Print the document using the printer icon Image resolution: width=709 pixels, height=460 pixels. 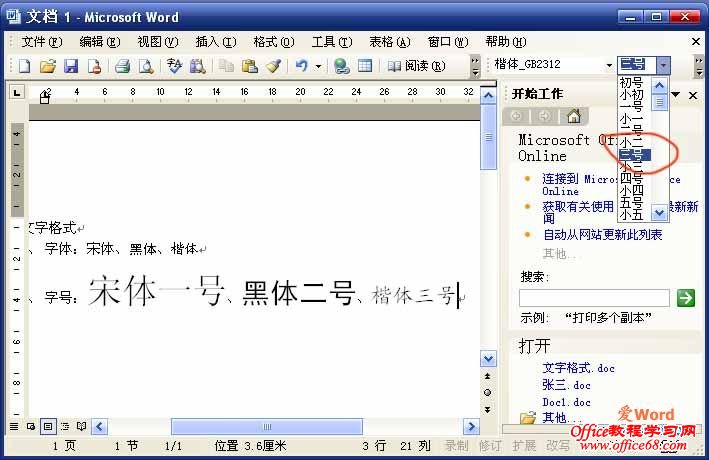(x=122, y=66)
